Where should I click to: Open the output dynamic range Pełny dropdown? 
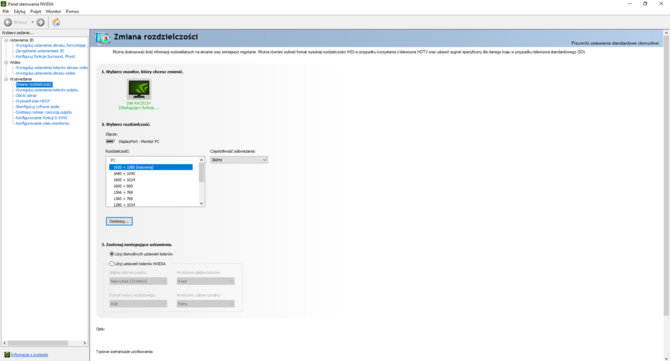click(206, 304)
